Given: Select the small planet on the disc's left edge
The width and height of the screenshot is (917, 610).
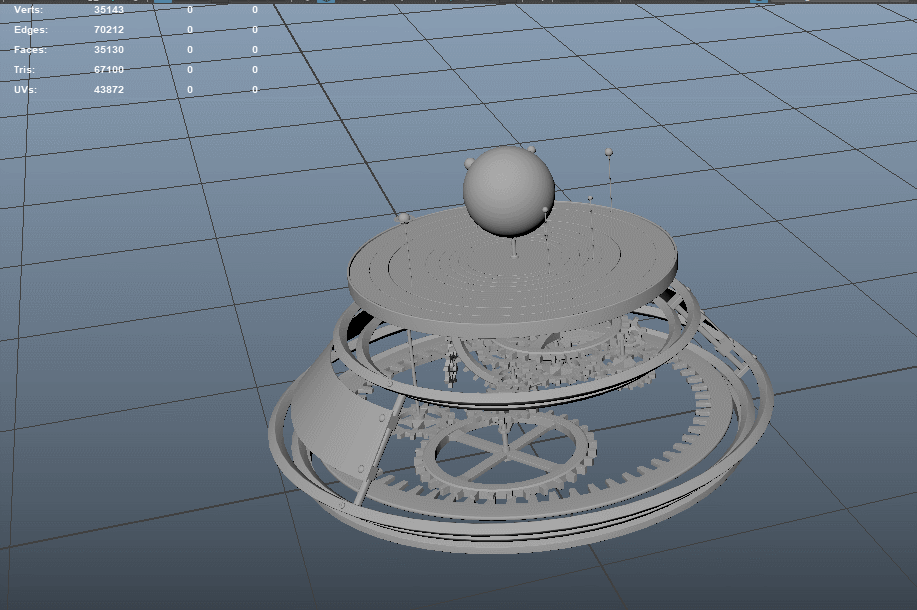Looking at the screenshot, I should pos(404,218).
